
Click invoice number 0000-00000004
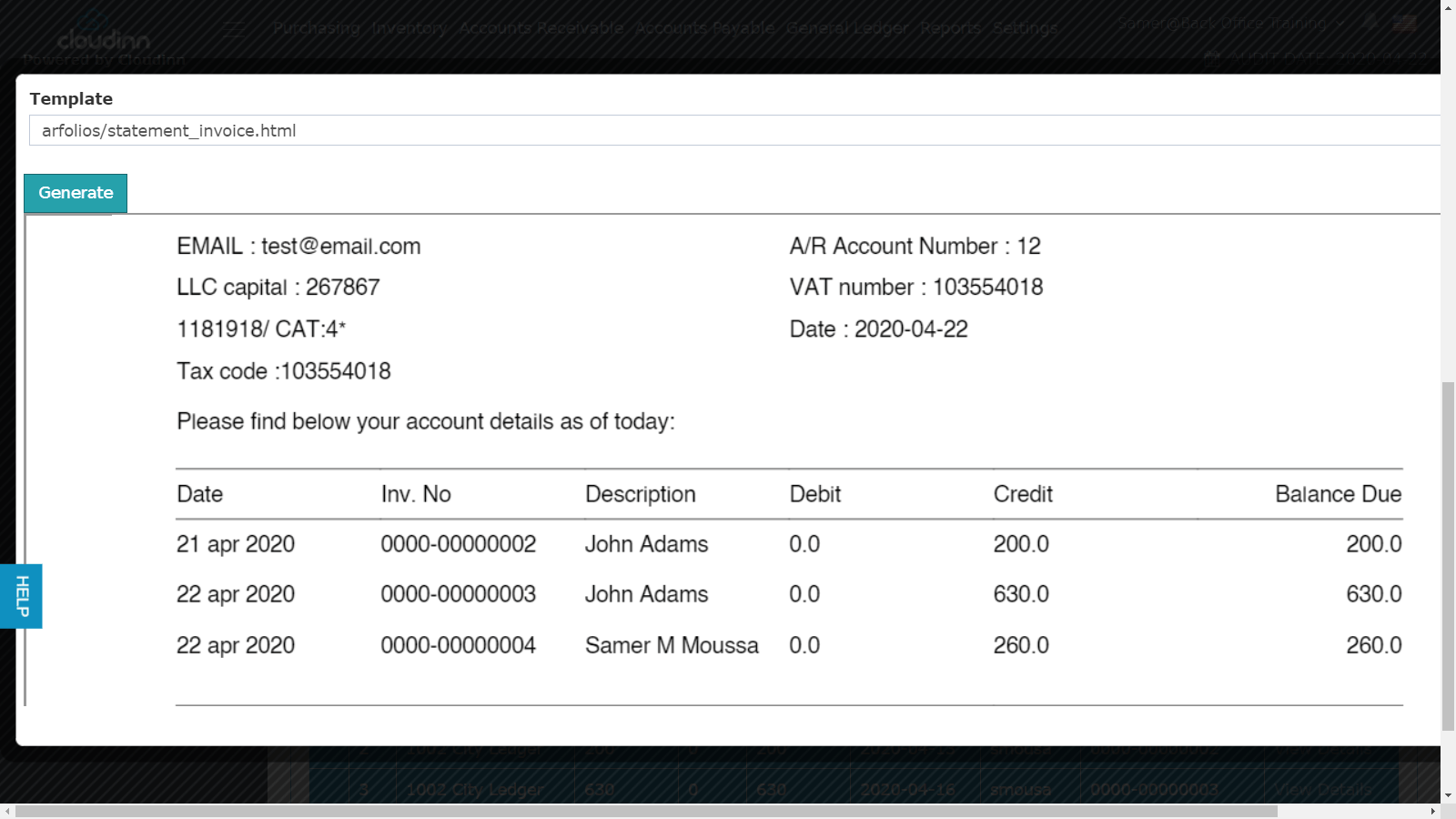coord(458,645)
